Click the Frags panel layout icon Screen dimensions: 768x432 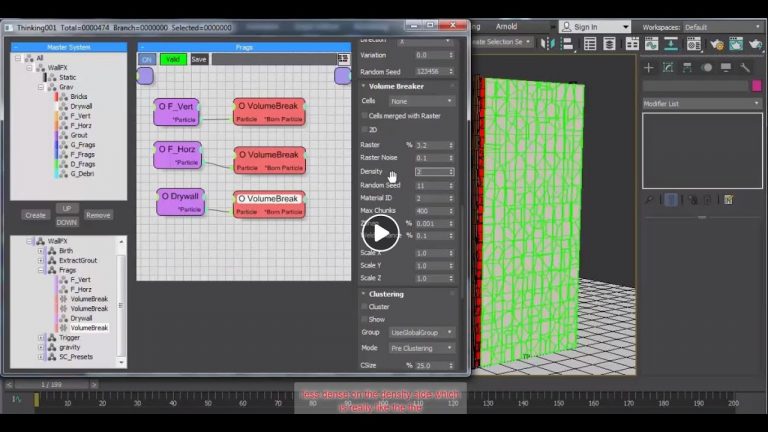pyautogui.click(x=343, y=59)
